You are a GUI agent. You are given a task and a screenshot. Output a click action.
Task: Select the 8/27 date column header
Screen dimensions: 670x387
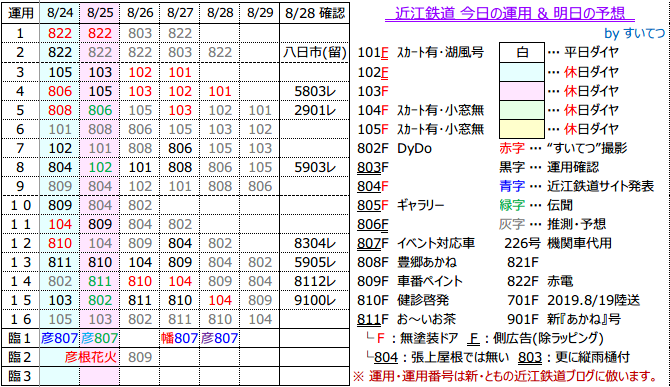[180, 13]
